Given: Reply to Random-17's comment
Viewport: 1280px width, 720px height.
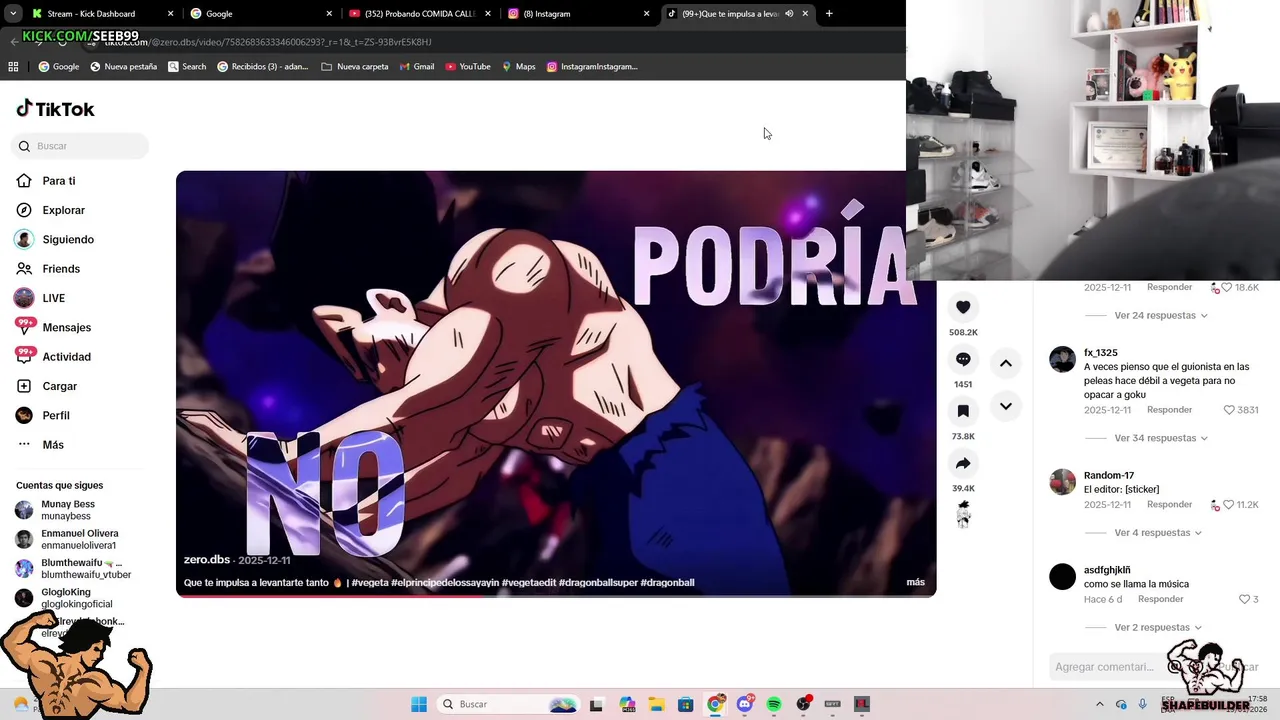Looking at the screenshot, I should click(x=1169, y=505).
